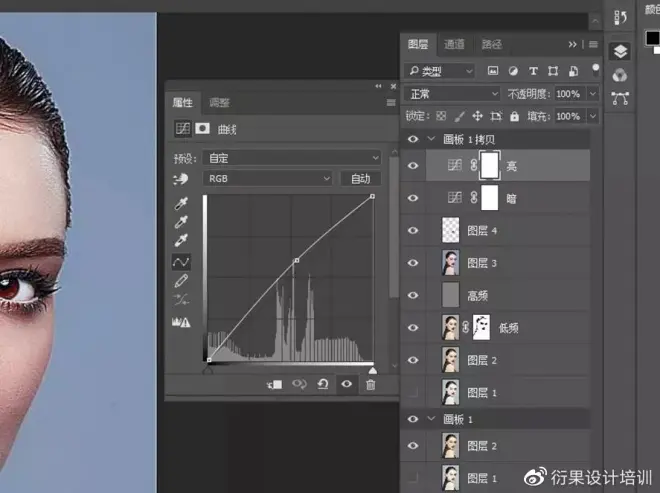Lock position move icon
The height and width of the screenshot is (493, 660).
click(x=477, y=116)
